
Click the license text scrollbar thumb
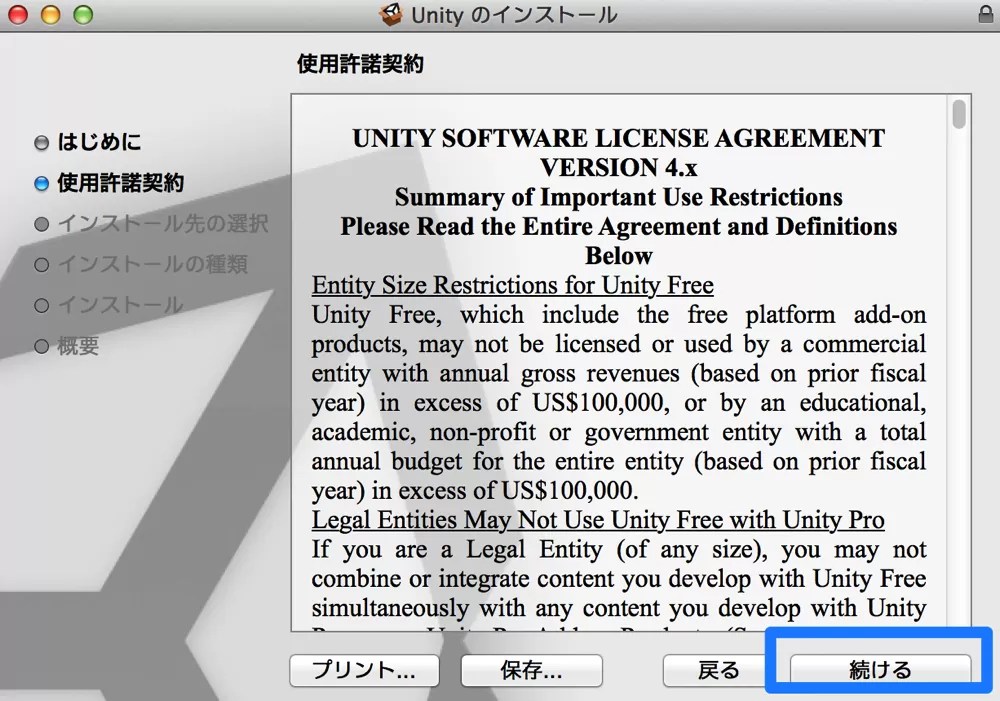[959, 114]
